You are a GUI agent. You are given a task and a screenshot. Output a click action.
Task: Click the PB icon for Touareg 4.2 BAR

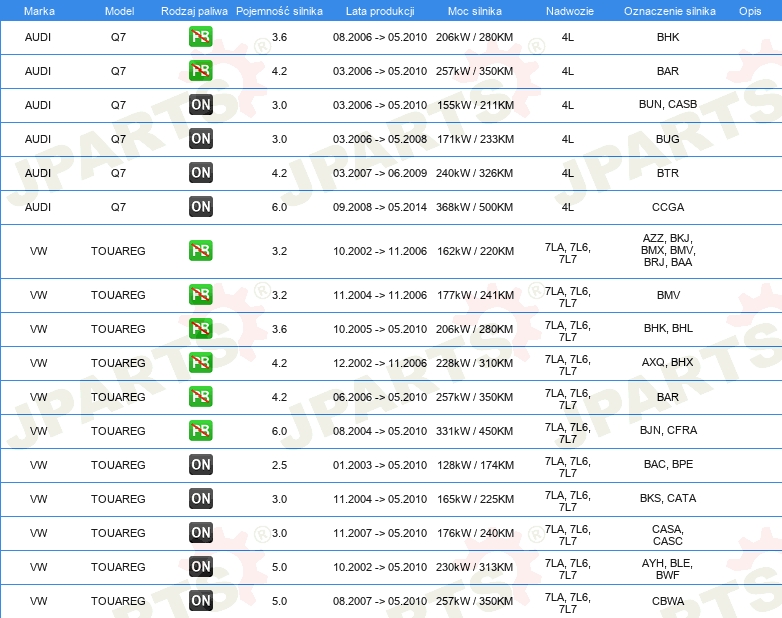[200, 397]
